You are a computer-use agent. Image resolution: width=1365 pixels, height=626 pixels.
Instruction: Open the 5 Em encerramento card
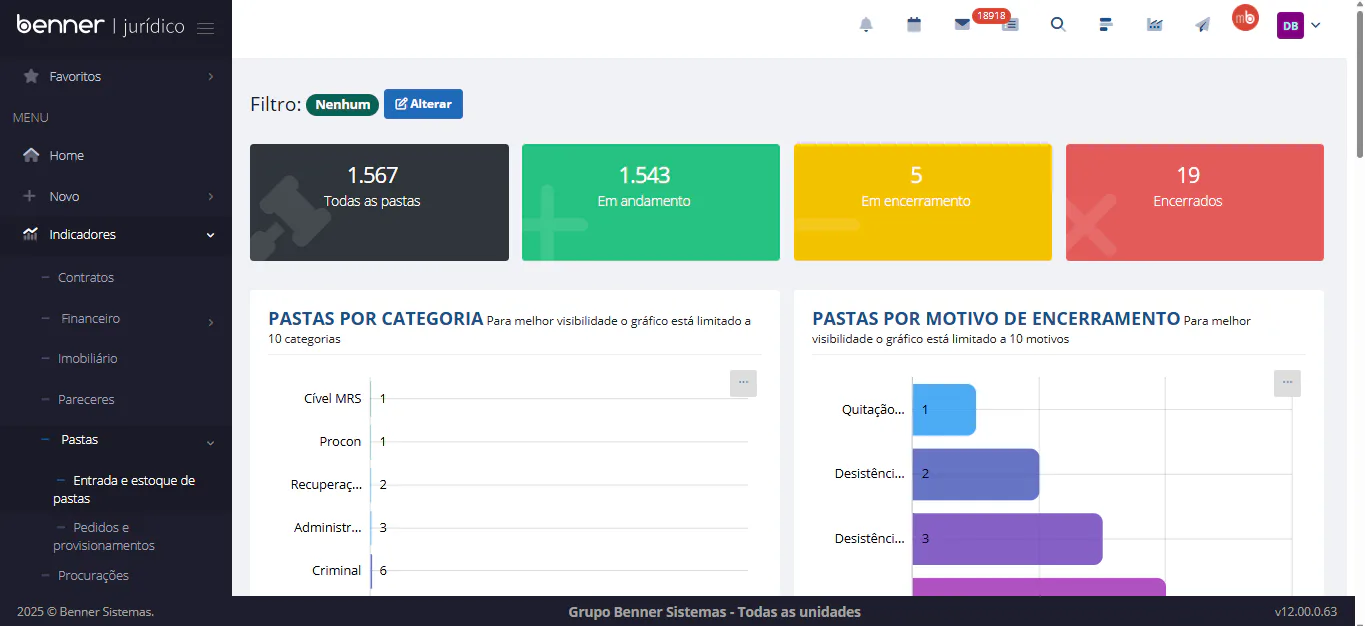pos(923,202)
